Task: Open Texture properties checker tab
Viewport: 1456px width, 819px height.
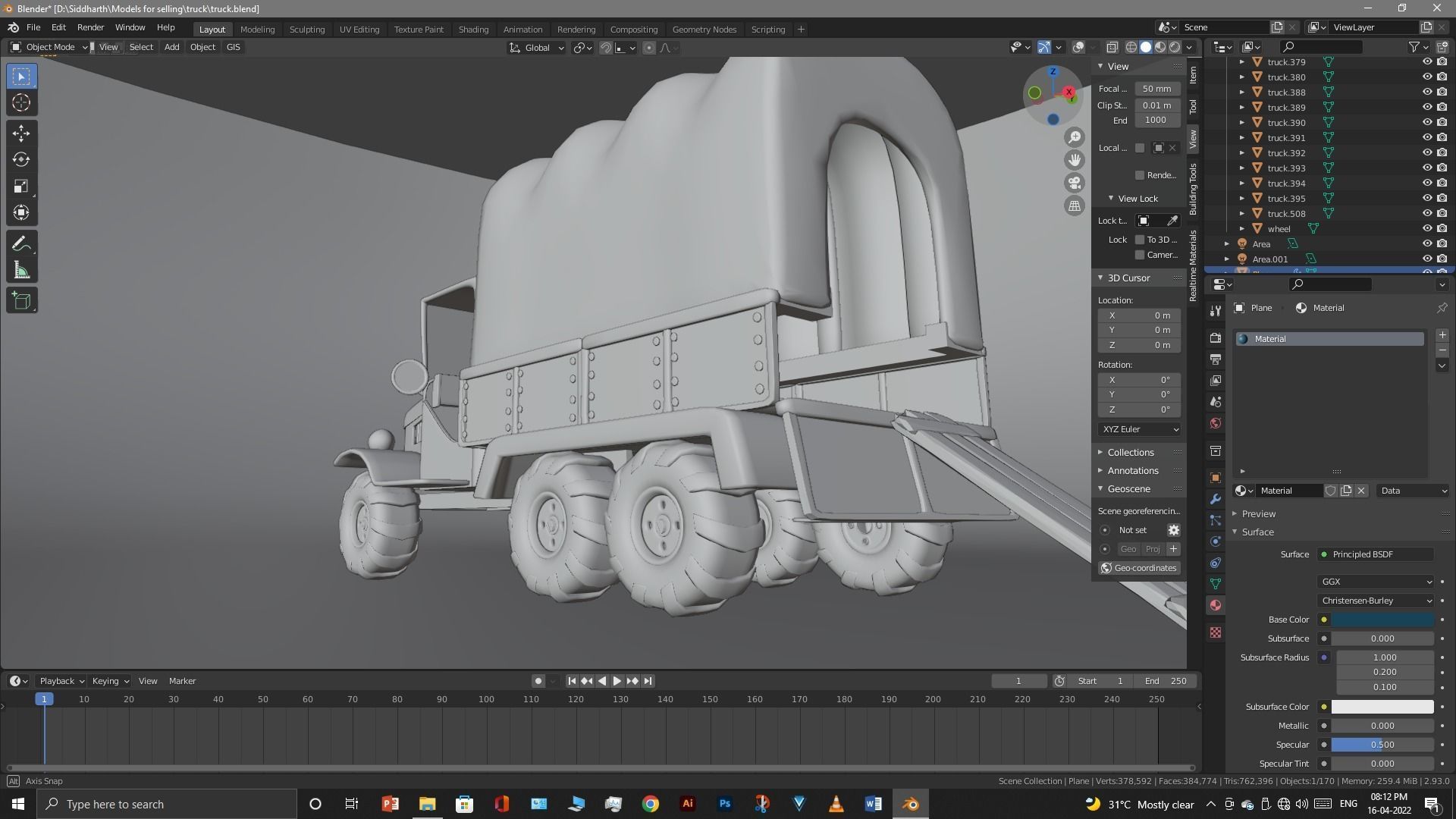Action: 1216,632
